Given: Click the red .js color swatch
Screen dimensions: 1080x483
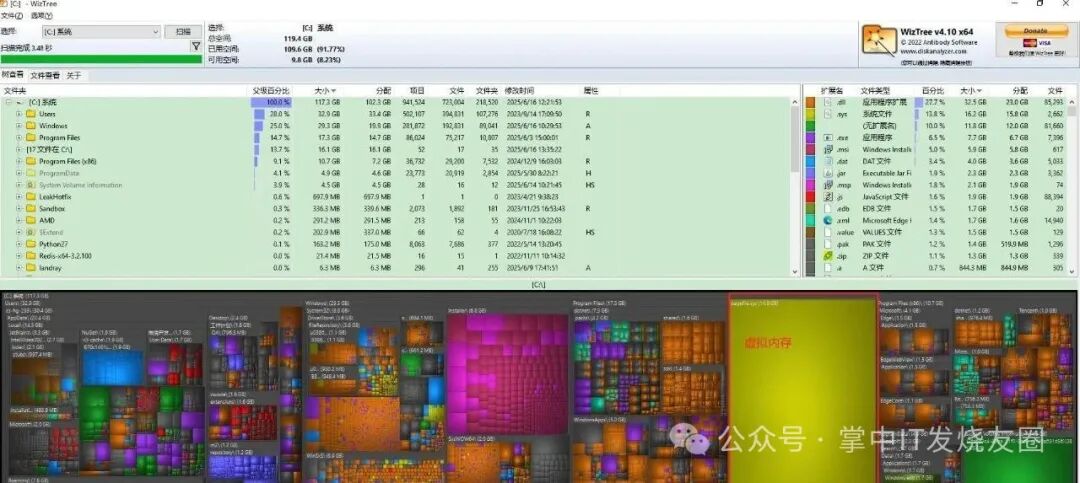Looking at the screenshot, I should (811, 196).
